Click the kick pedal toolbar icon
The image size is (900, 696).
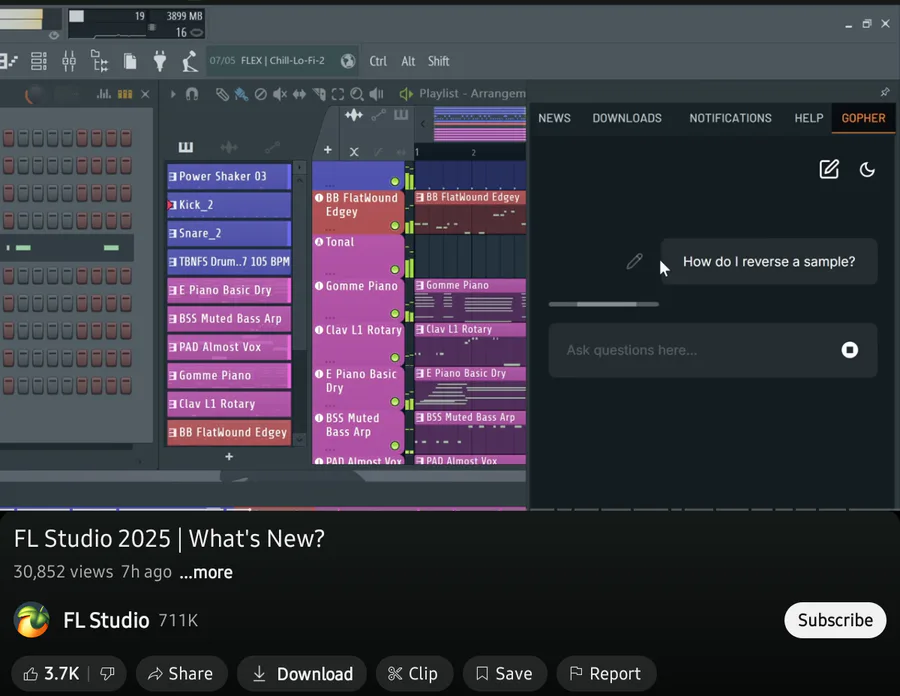tap(190, 61)
